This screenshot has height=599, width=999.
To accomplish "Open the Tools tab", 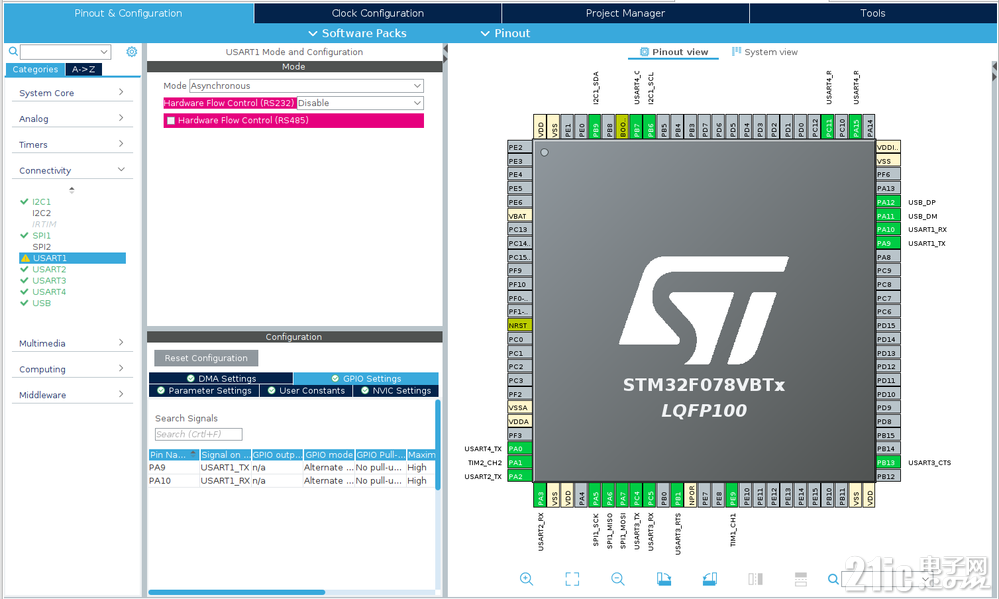I will 873,13.
